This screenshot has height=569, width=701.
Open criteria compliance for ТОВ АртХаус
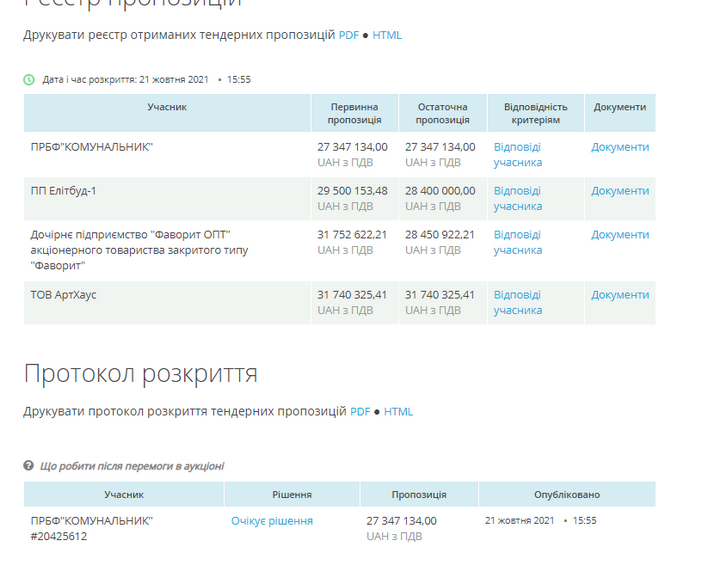517,302
